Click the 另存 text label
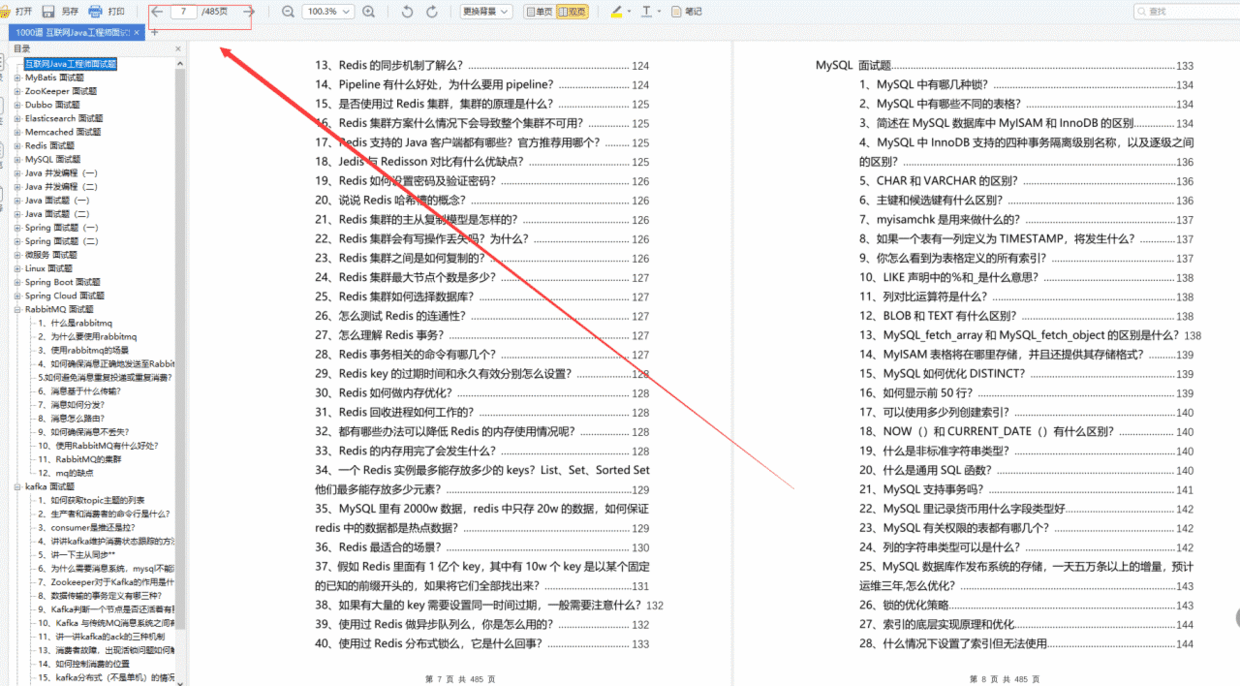 point(70,11)
